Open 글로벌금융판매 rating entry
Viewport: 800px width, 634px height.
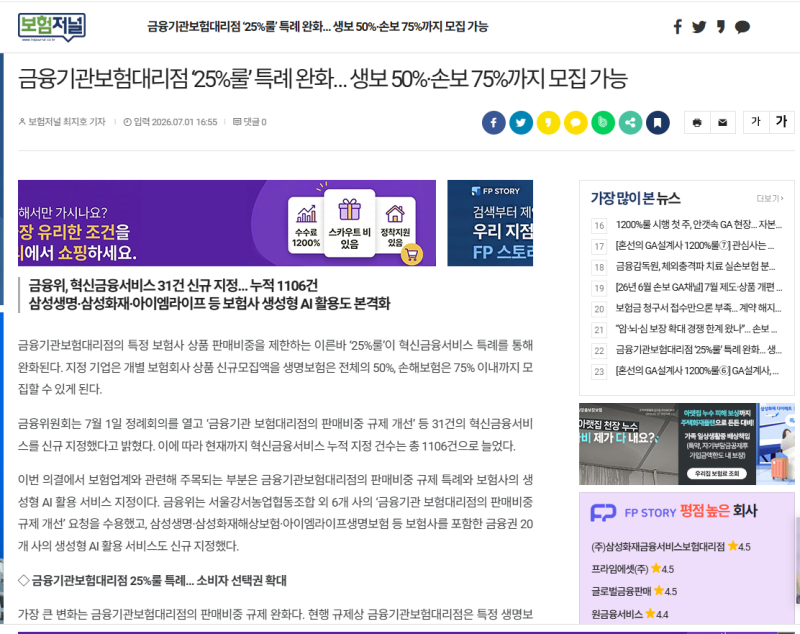pyautogui.click(x=634, y=592)
